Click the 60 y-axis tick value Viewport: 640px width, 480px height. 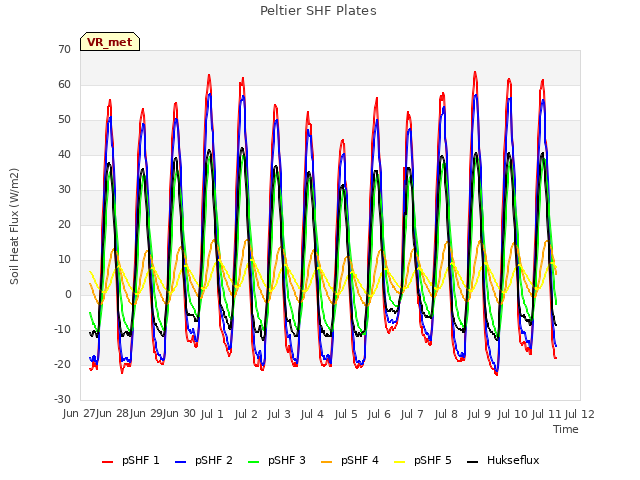(64, 85)
